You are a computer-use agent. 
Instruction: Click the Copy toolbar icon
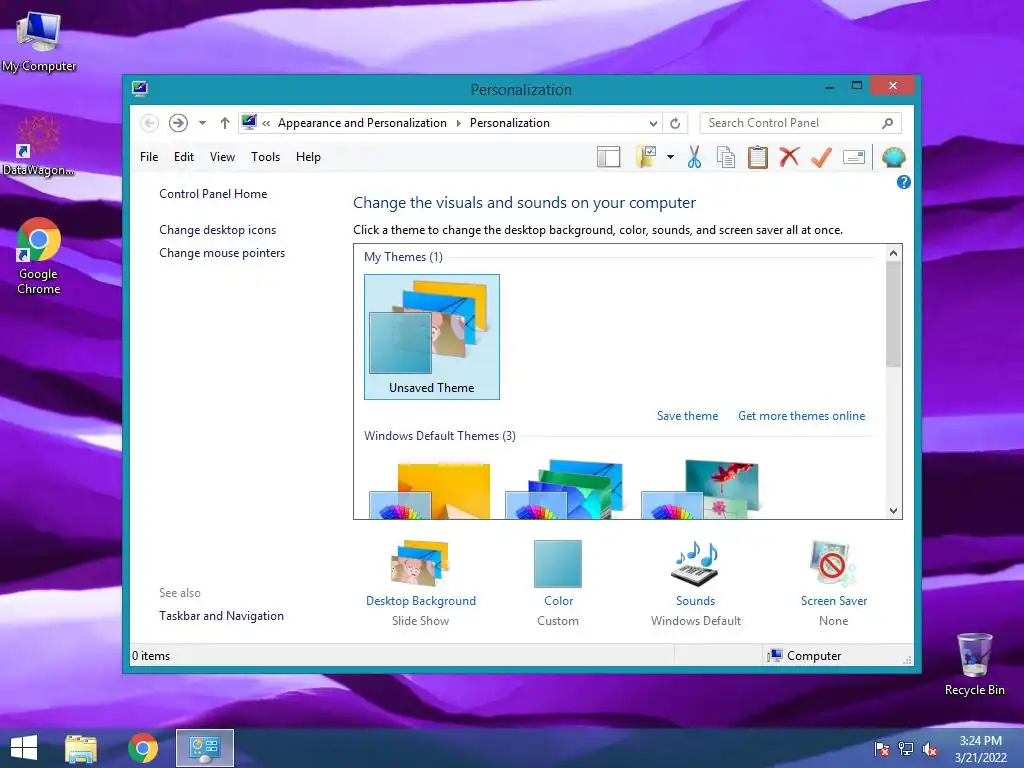[x=726, y=157]
